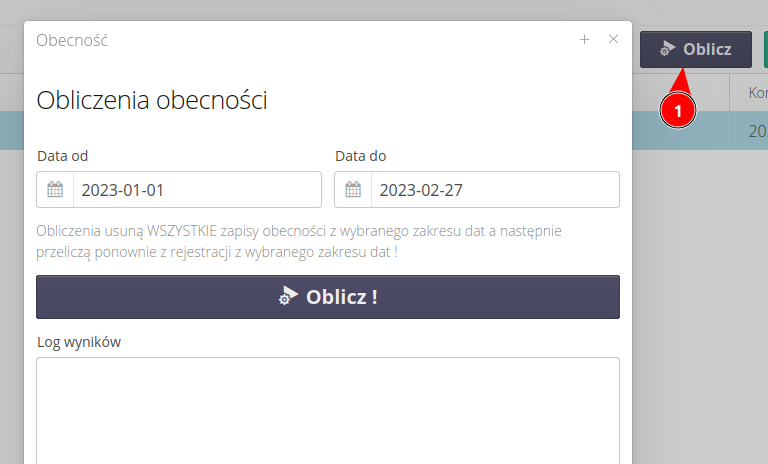Viewport: 768px width, 464px height.
Task: Click the gear icon on Oblicz ! button
Action: pos(288,297)
